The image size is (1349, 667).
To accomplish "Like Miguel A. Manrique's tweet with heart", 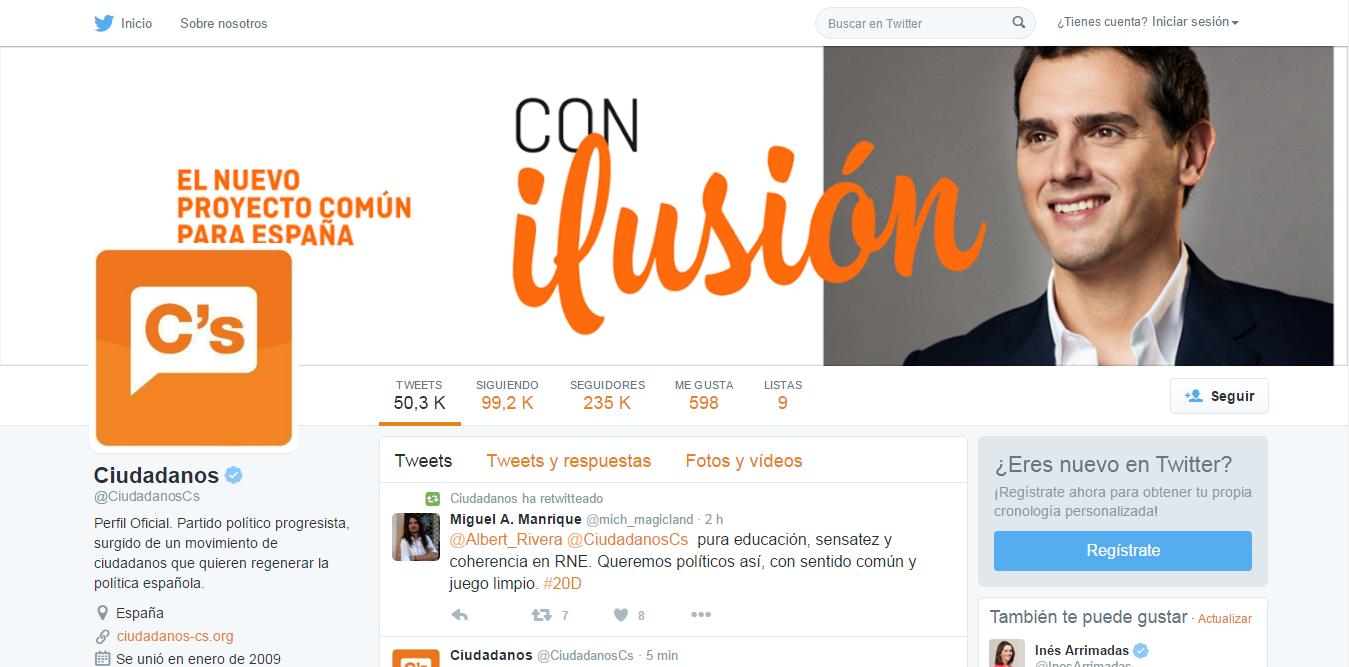I will click(620, 615).
